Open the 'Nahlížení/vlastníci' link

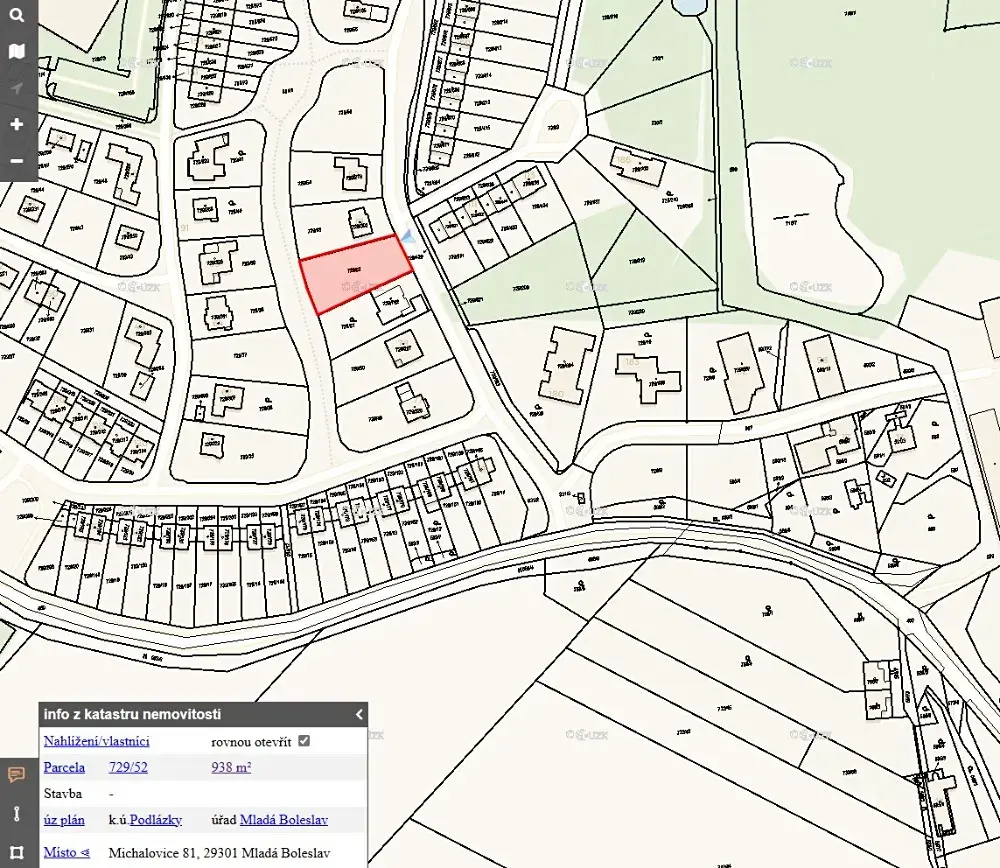[x=96, y=741]
